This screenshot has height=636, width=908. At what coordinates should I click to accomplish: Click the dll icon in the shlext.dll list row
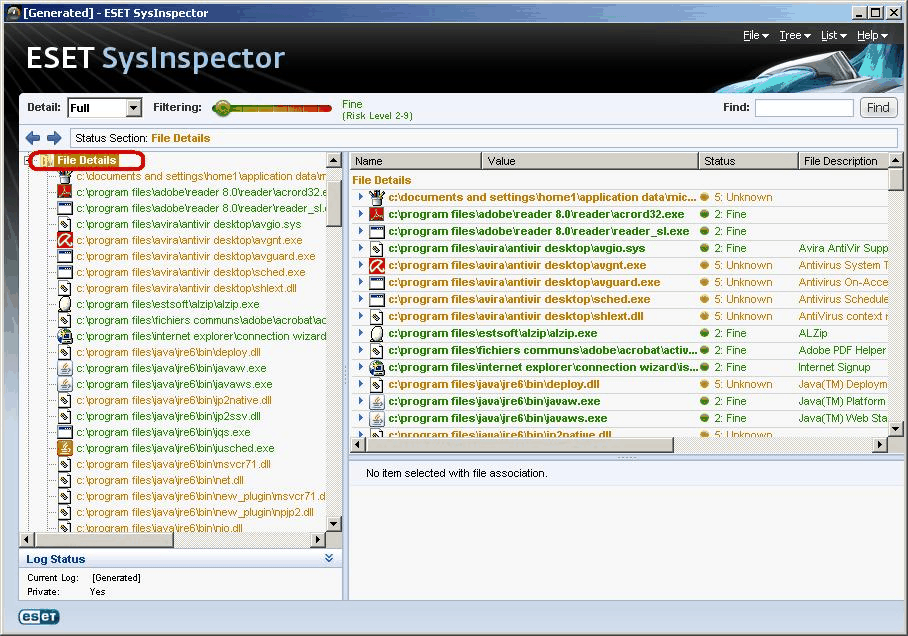click(x=377, y=316)
